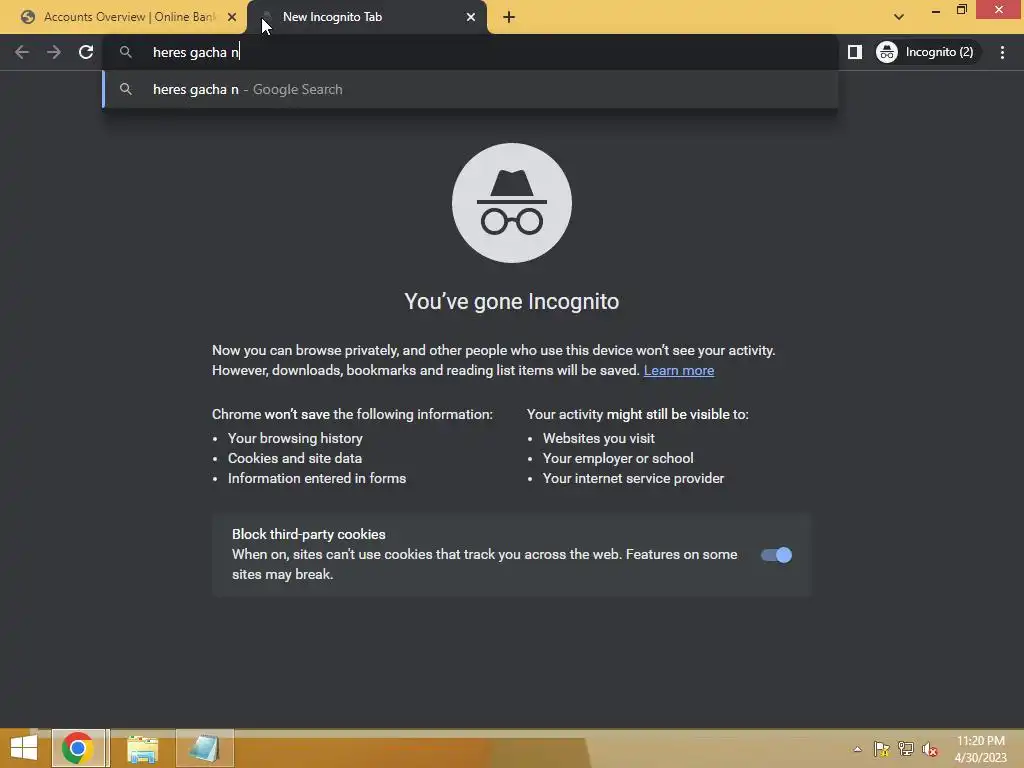Open the Learn more link
The width and height of the screenshot is (1024, 768).
[x=679, y=370]
